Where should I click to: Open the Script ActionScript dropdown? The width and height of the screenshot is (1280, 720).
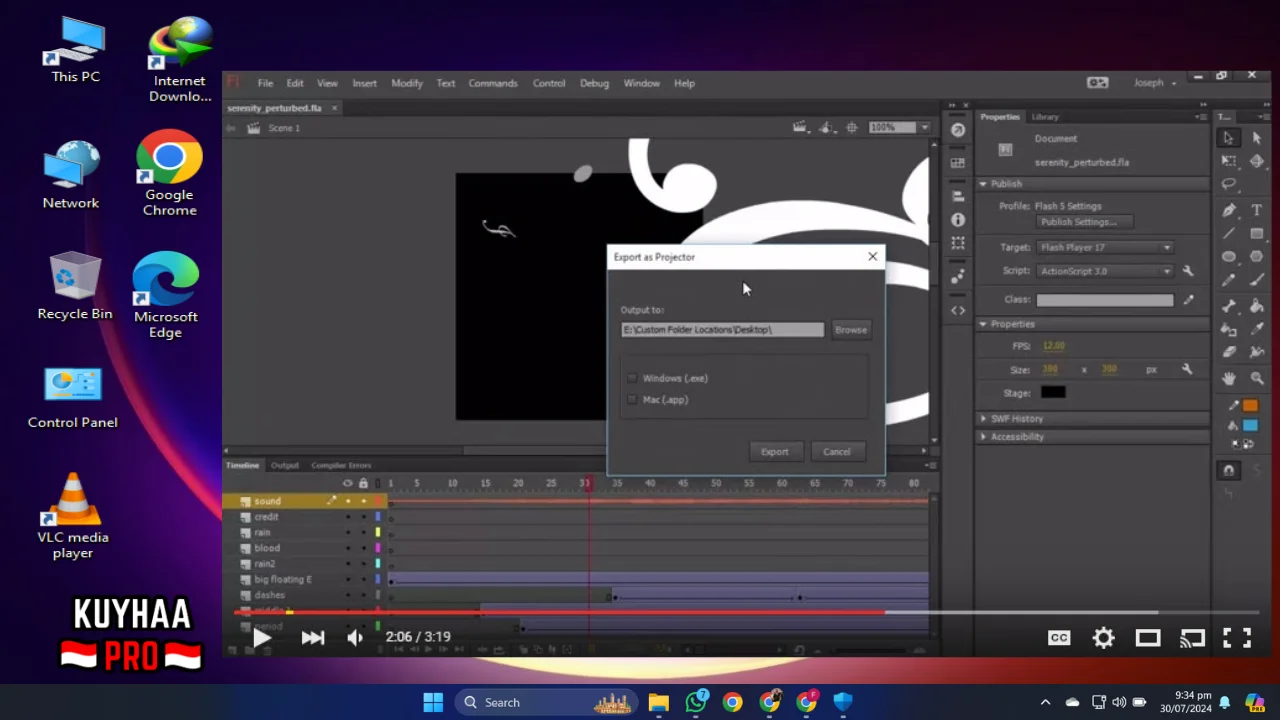coord(1105,271)
